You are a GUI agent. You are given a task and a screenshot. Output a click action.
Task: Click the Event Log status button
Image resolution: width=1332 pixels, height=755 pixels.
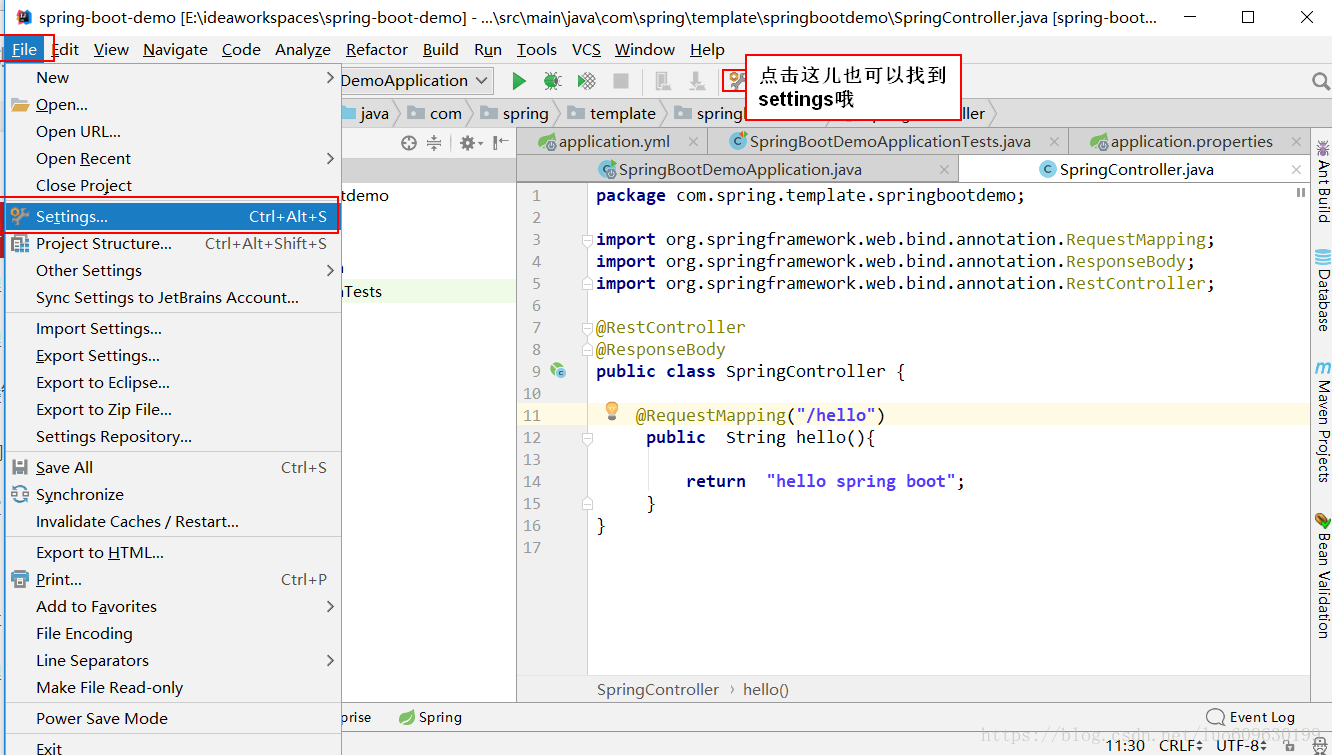(1250, 717)
